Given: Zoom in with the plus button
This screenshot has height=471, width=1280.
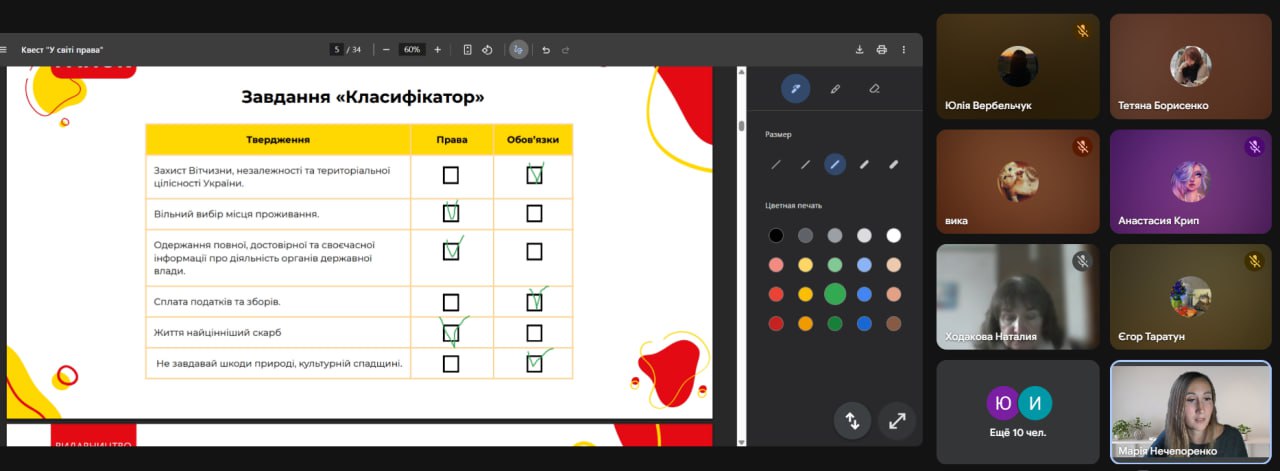Looking at the screenshot, I should tap(436, 49).
